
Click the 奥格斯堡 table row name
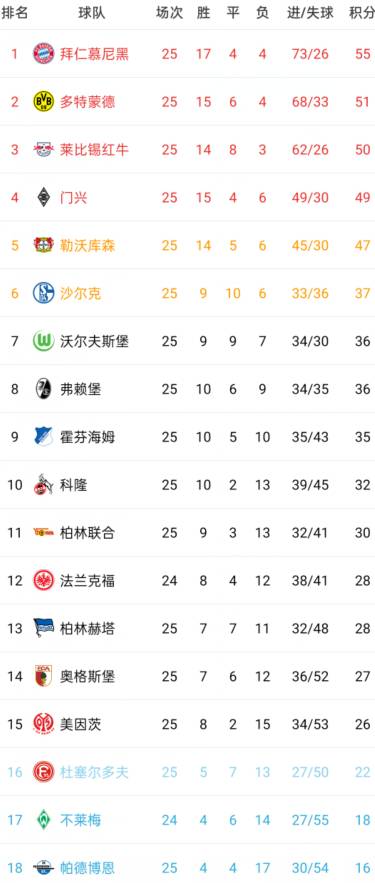click(87, 676)
